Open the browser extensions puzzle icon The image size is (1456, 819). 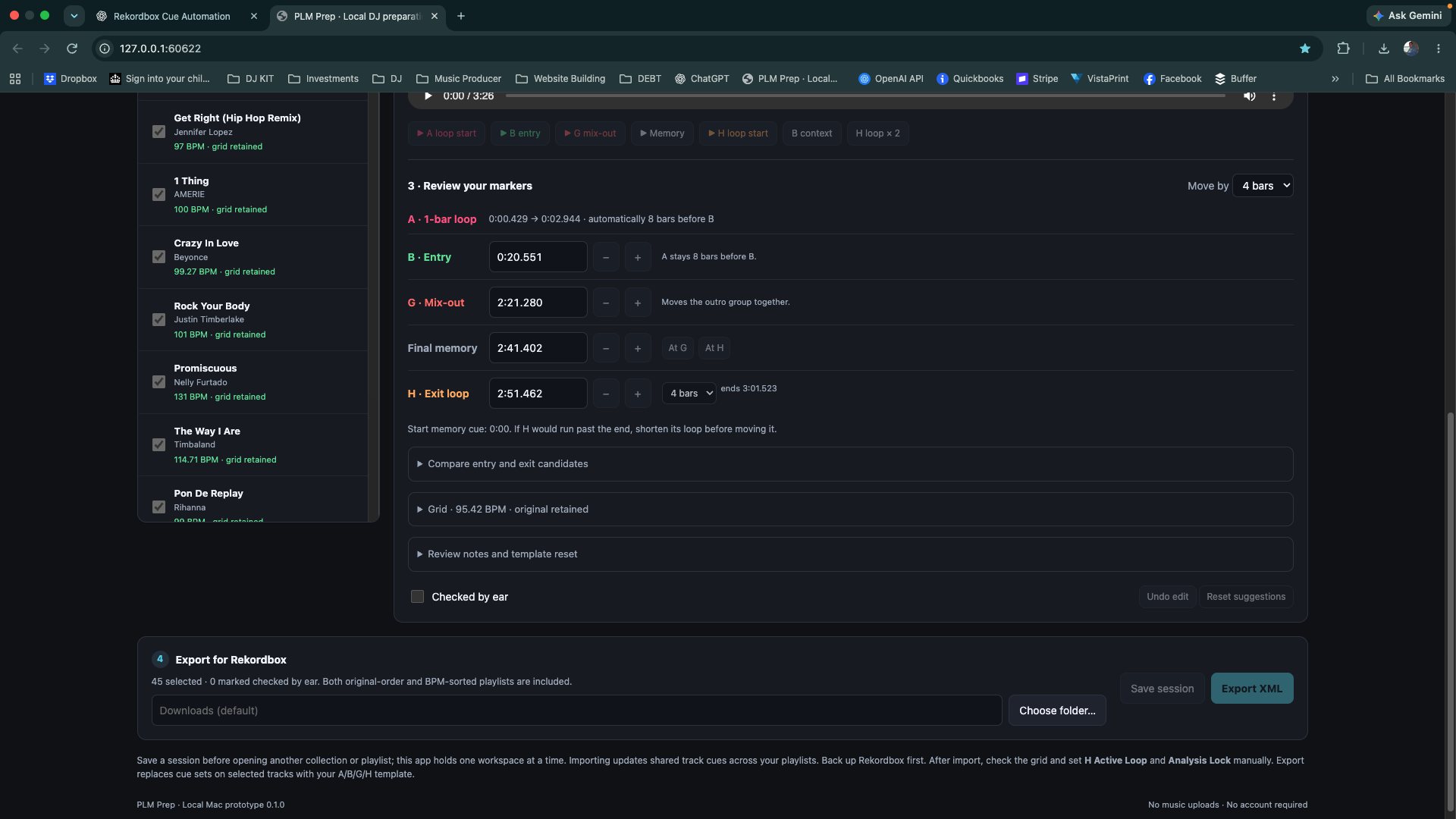point(1343,49)
